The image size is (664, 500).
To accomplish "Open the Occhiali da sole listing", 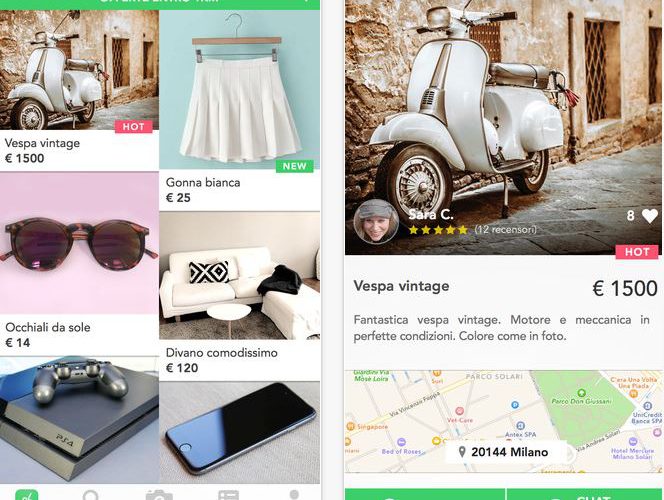I will (x=79, y=243).
